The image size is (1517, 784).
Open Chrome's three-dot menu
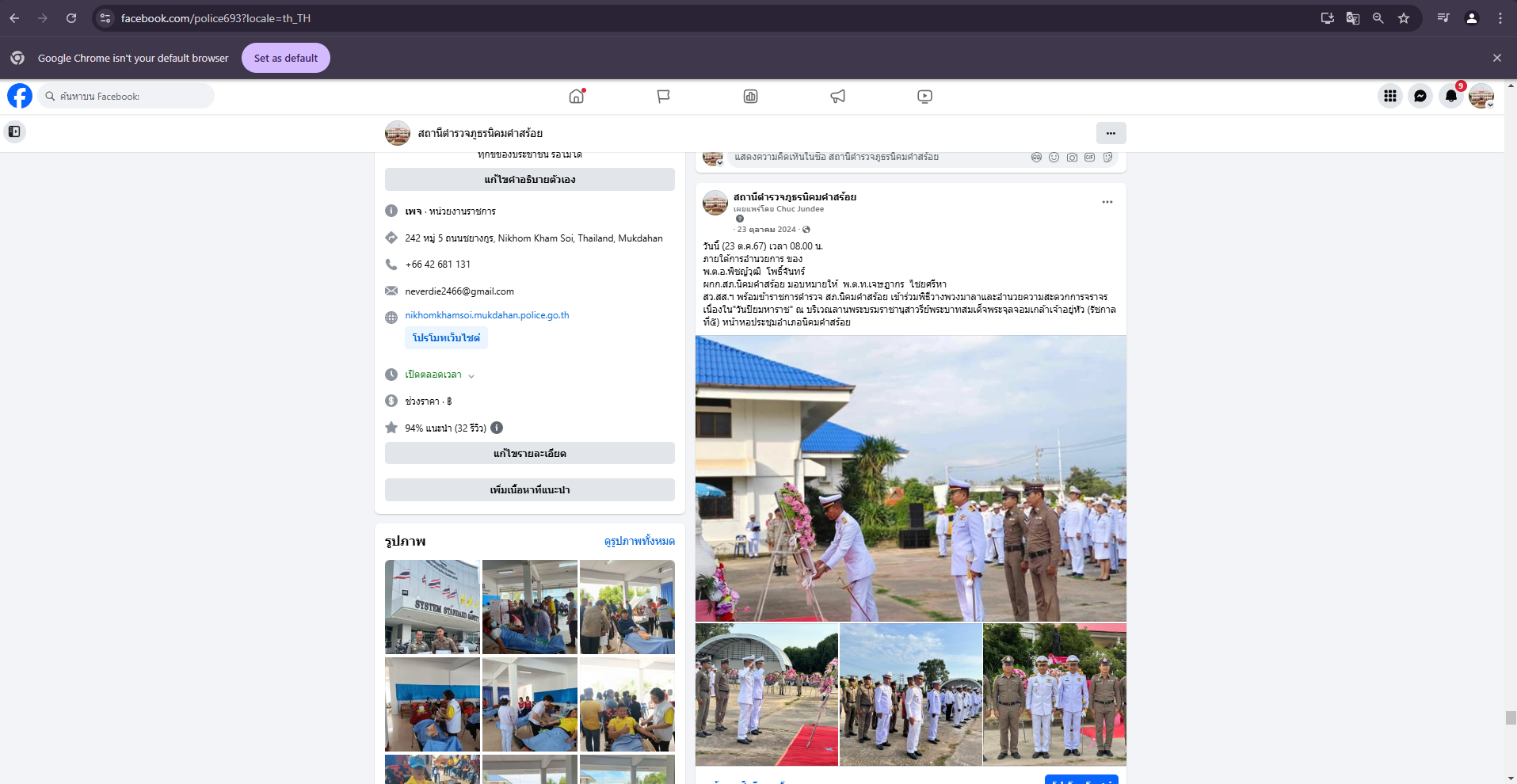click(x=1500, y=18)
